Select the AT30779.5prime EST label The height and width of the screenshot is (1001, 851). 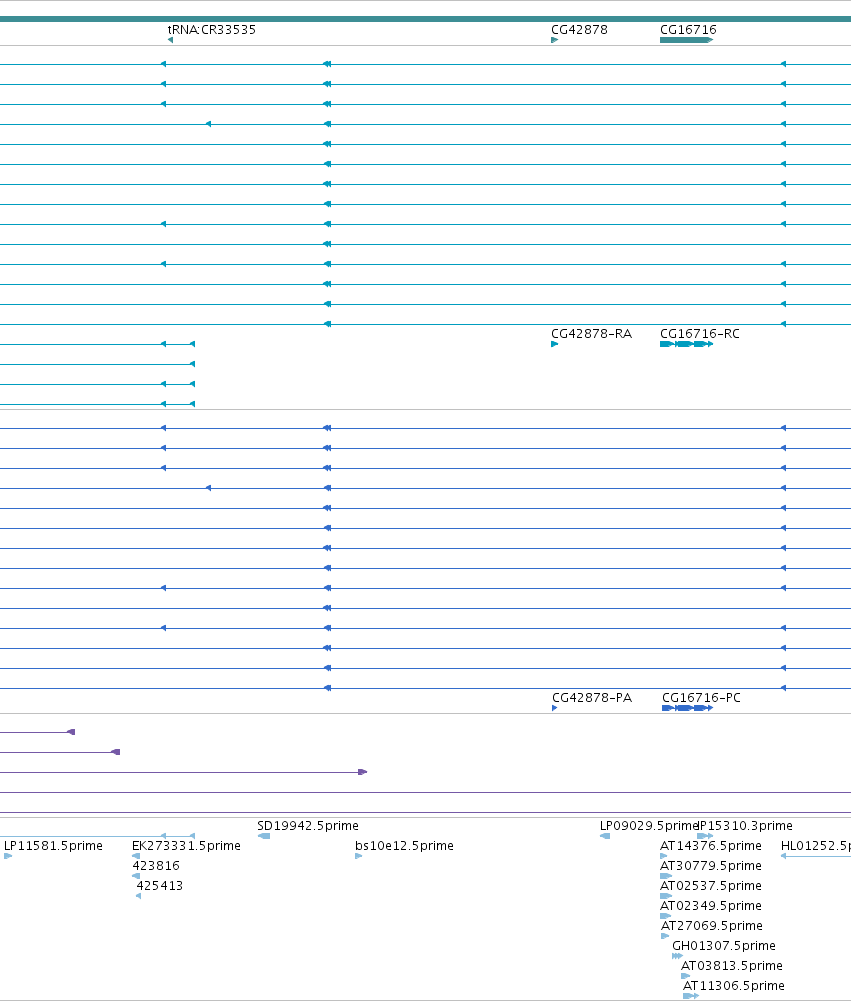[711, 865]
